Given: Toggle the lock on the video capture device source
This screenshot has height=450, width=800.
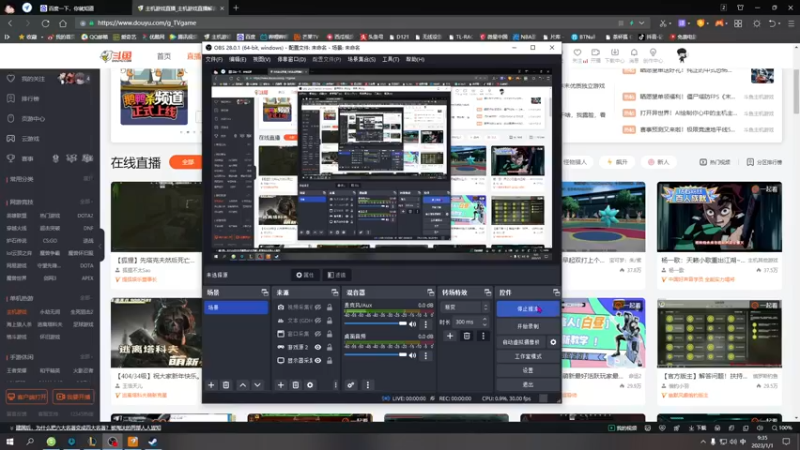Looking at the screenshot, I should [x=330, y=307].
